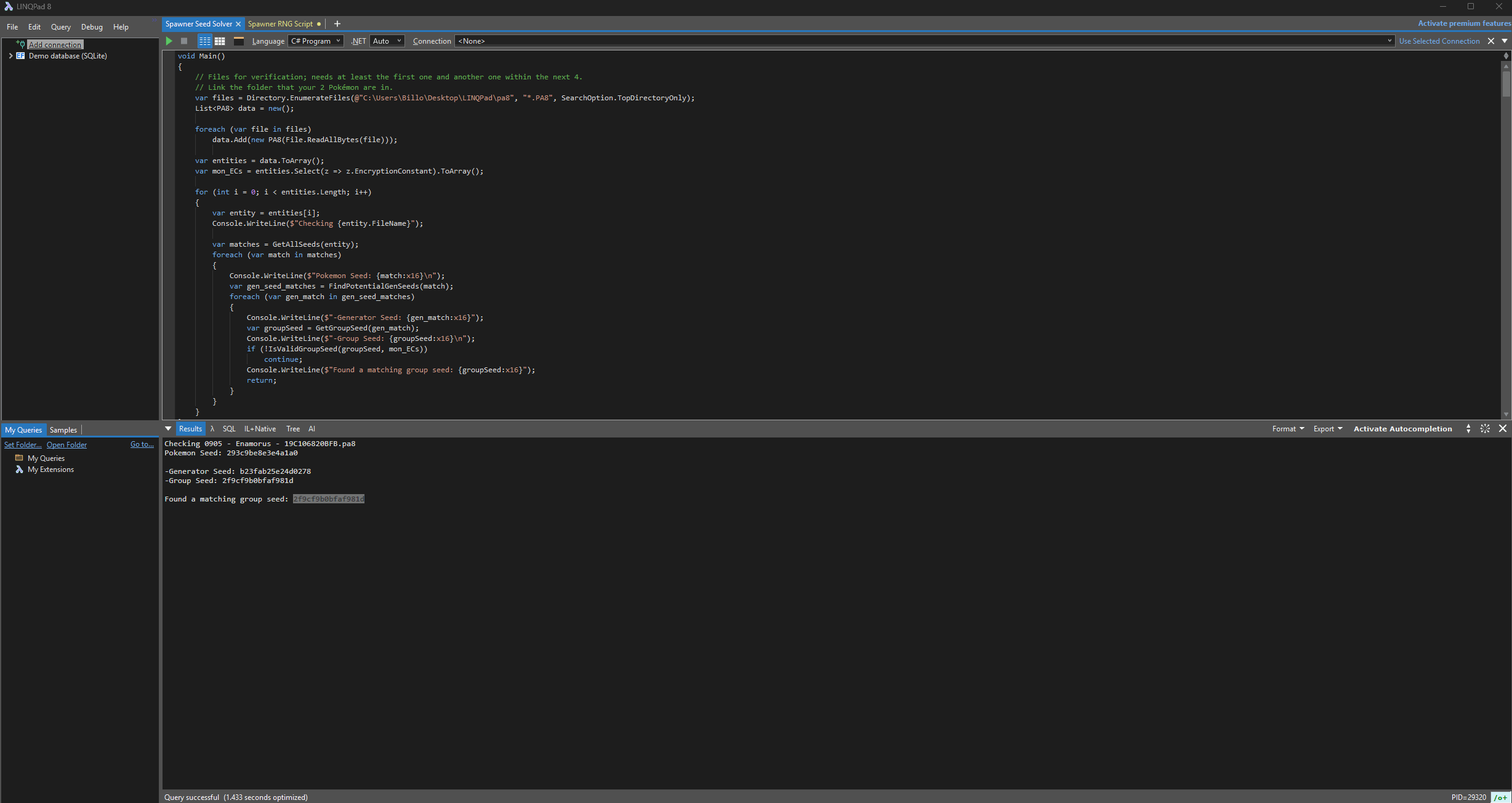Switch to the Spawner RNG Script tab
Viewport: 1512px width, 803px height.
(x=281, y=24)
